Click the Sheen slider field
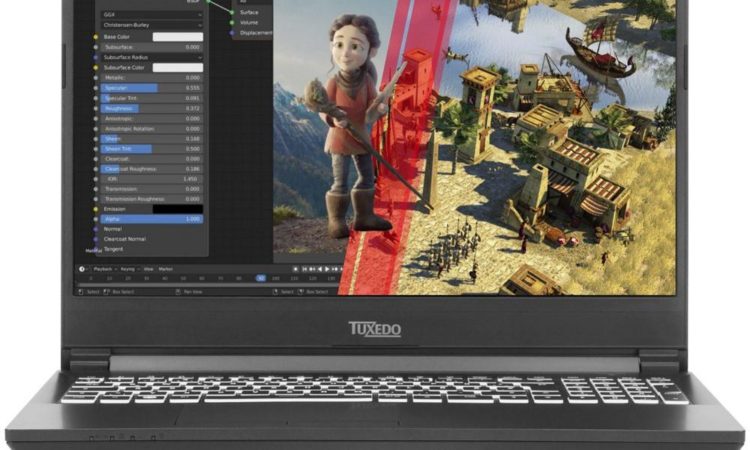The height and width of the screenshot is (450, 750). 152,139
